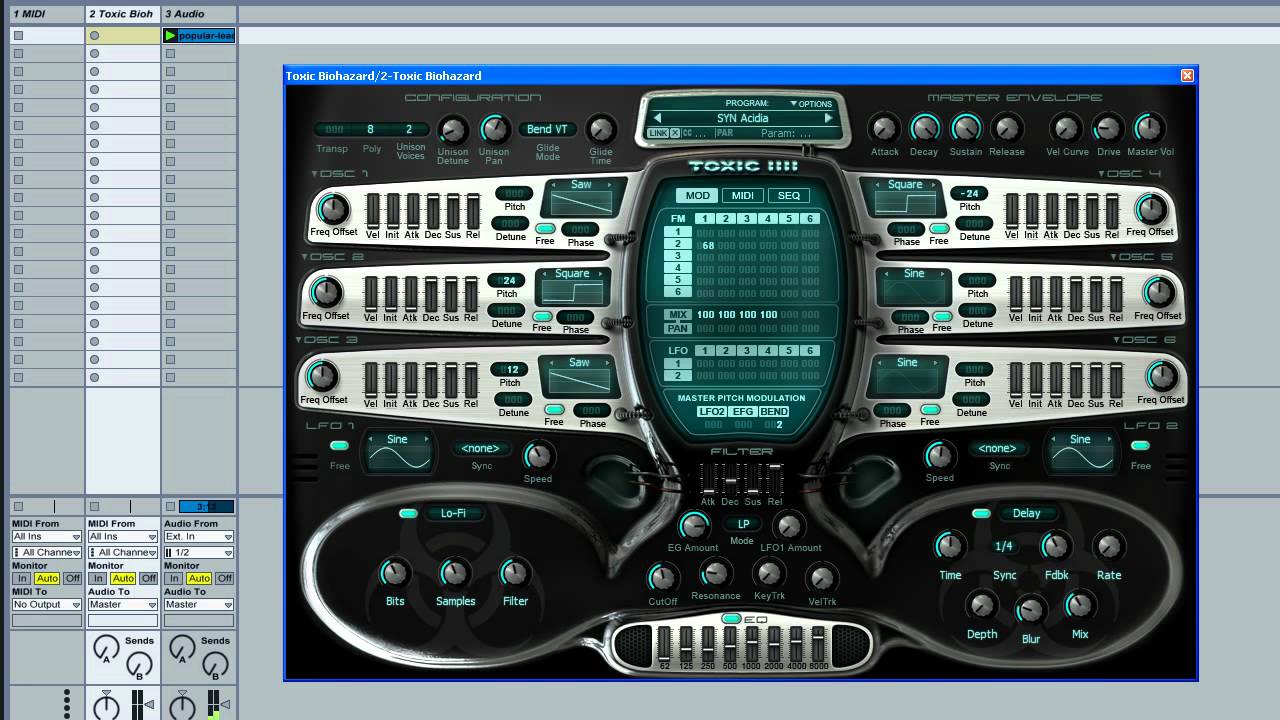The image size is (1280, 720).
Task: Click the master envelope Attack knob
Action: tap(884, 128)
